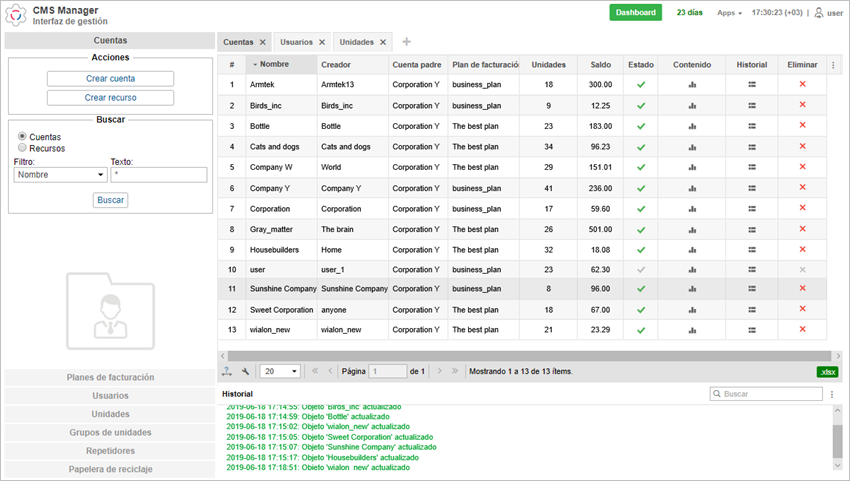850x481 pixels.
Task: Delete Housebuilders account with red X
Action: 802,249
